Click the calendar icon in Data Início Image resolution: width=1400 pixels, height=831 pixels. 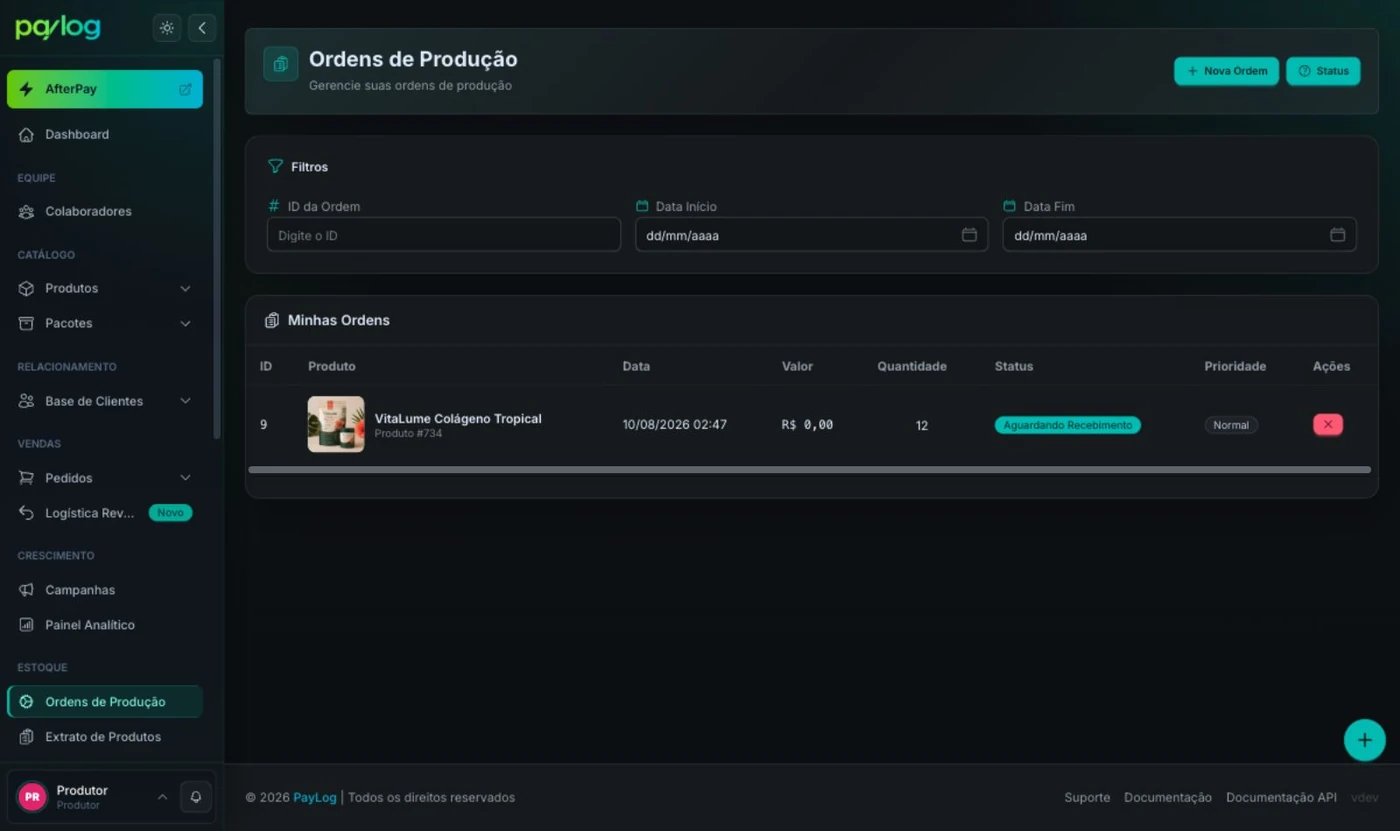pos(969,235)
